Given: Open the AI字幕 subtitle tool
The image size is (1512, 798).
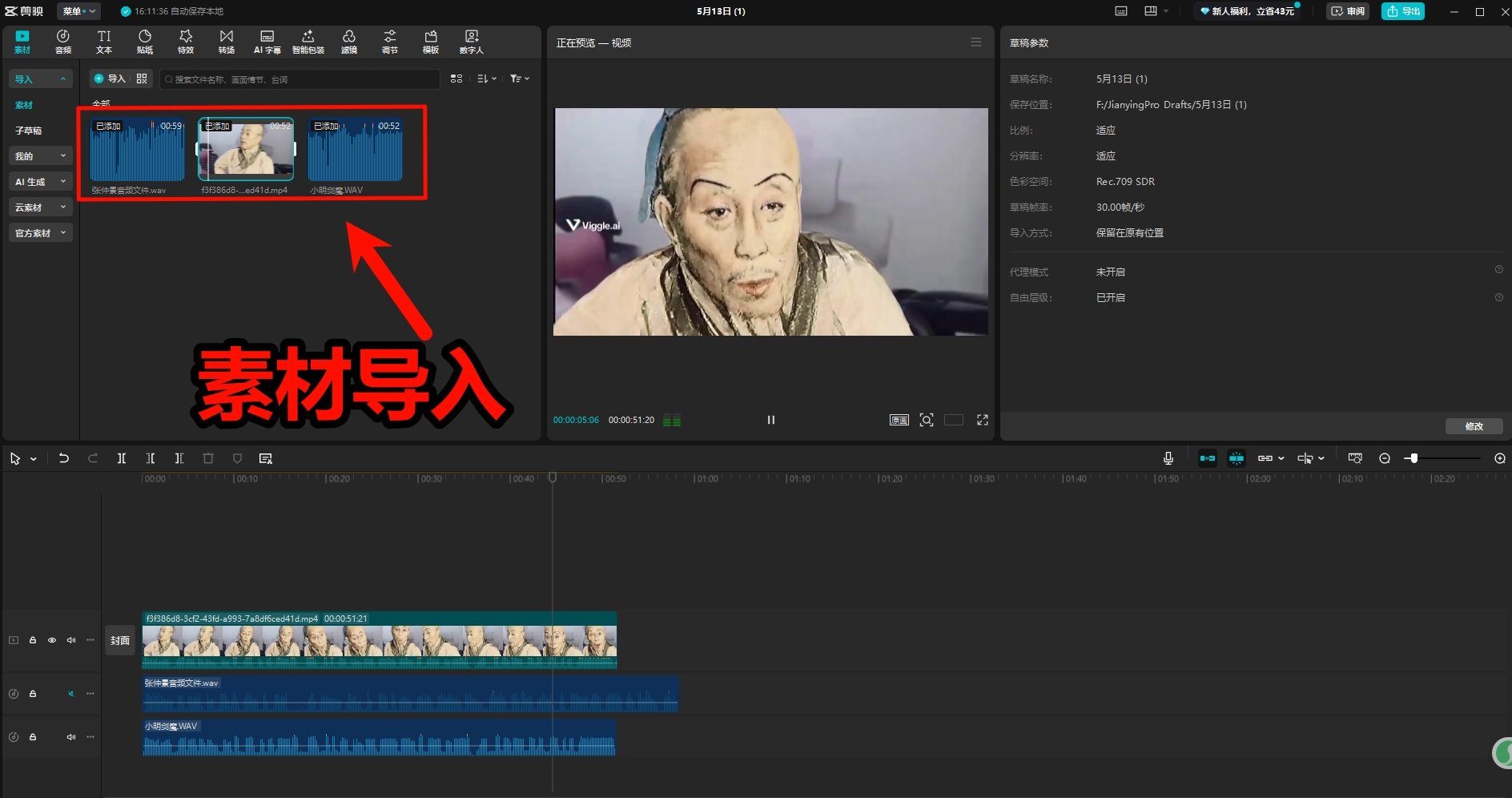Looking at the screenshot, I should point(267,42).
